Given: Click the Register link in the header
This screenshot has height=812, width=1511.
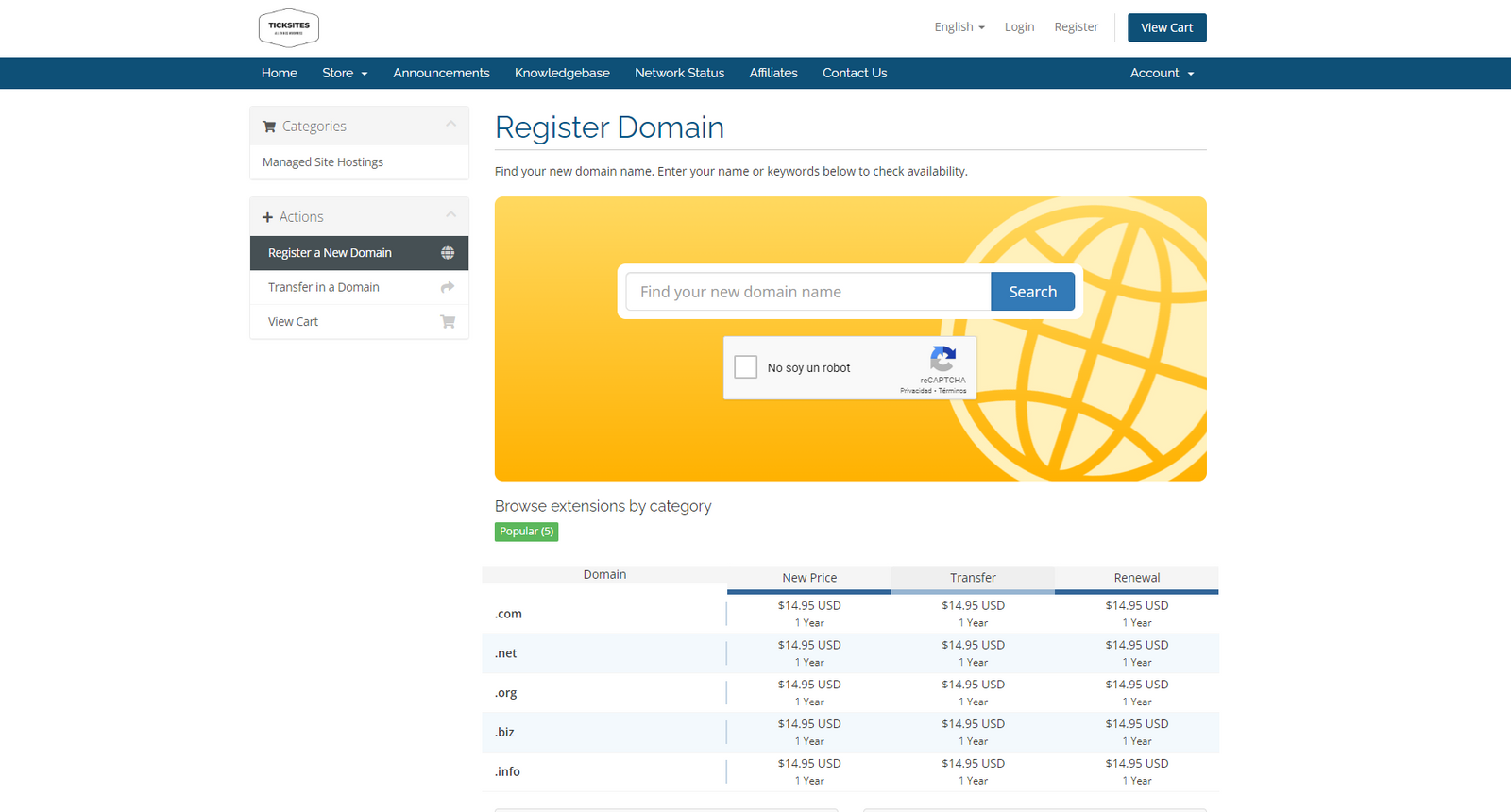Looking at the screenshot, I should pyautogui.click(x=1076, y=27).
